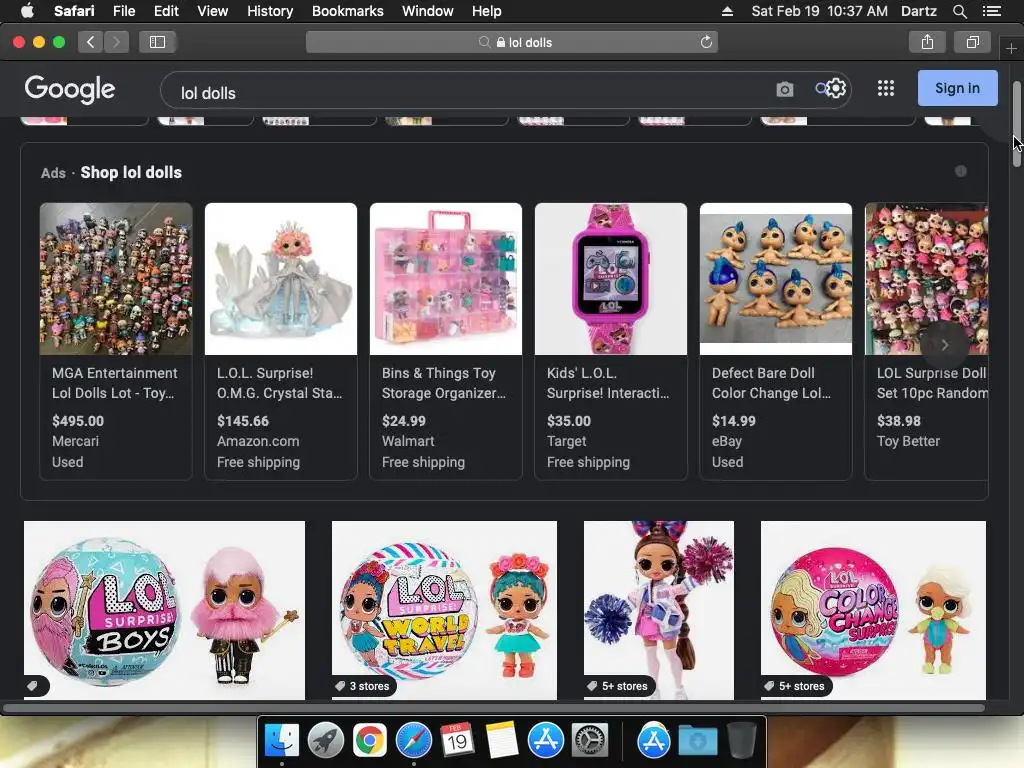Viewport: 1024px width, 768px height.
Task: Click the Amazon.com seller text
Action: [x=258, y=441]
